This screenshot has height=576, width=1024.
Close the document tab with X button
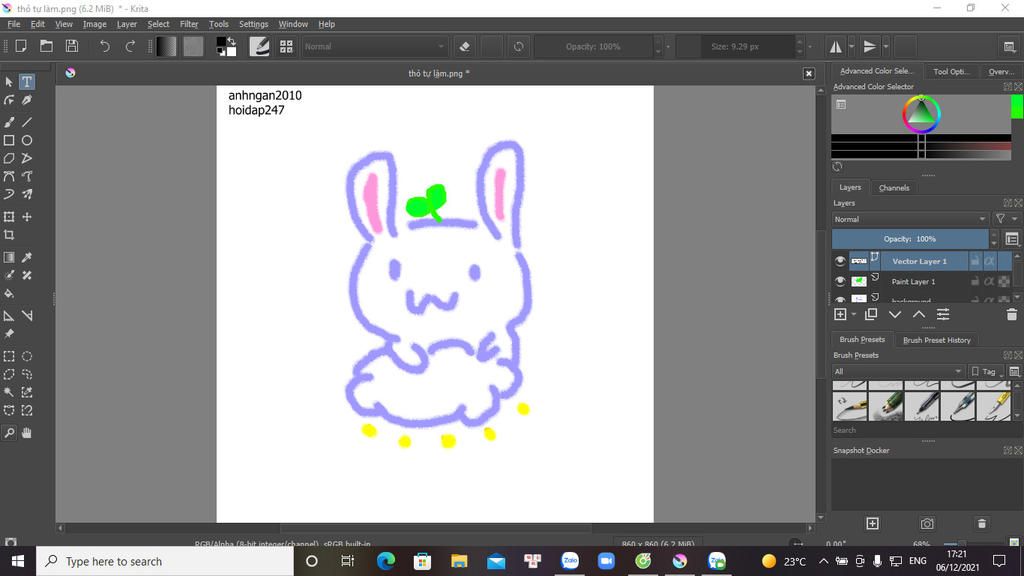tap(808, 73)
